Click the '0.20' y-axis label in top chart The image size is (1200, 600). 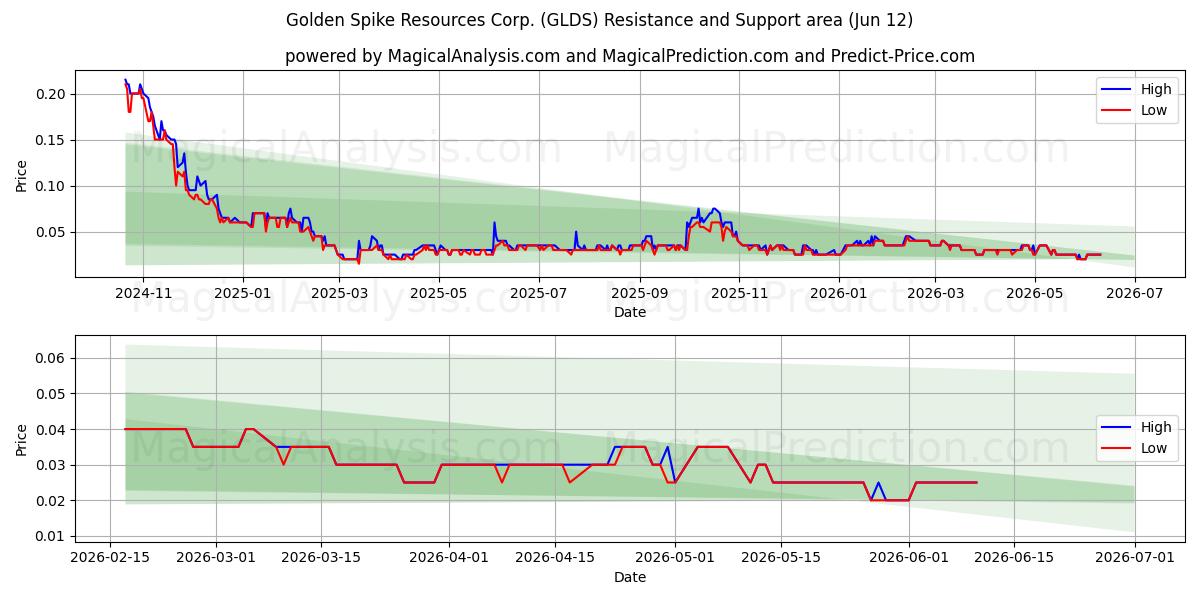tap(52, 94)
